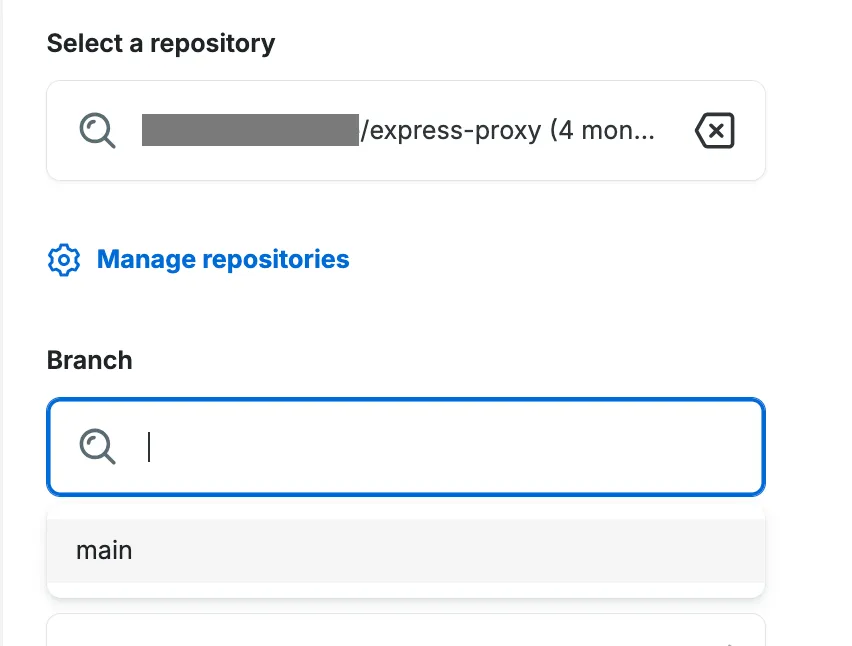
Task: Click the Select a repository heading
Action: [x=160, y=43]
